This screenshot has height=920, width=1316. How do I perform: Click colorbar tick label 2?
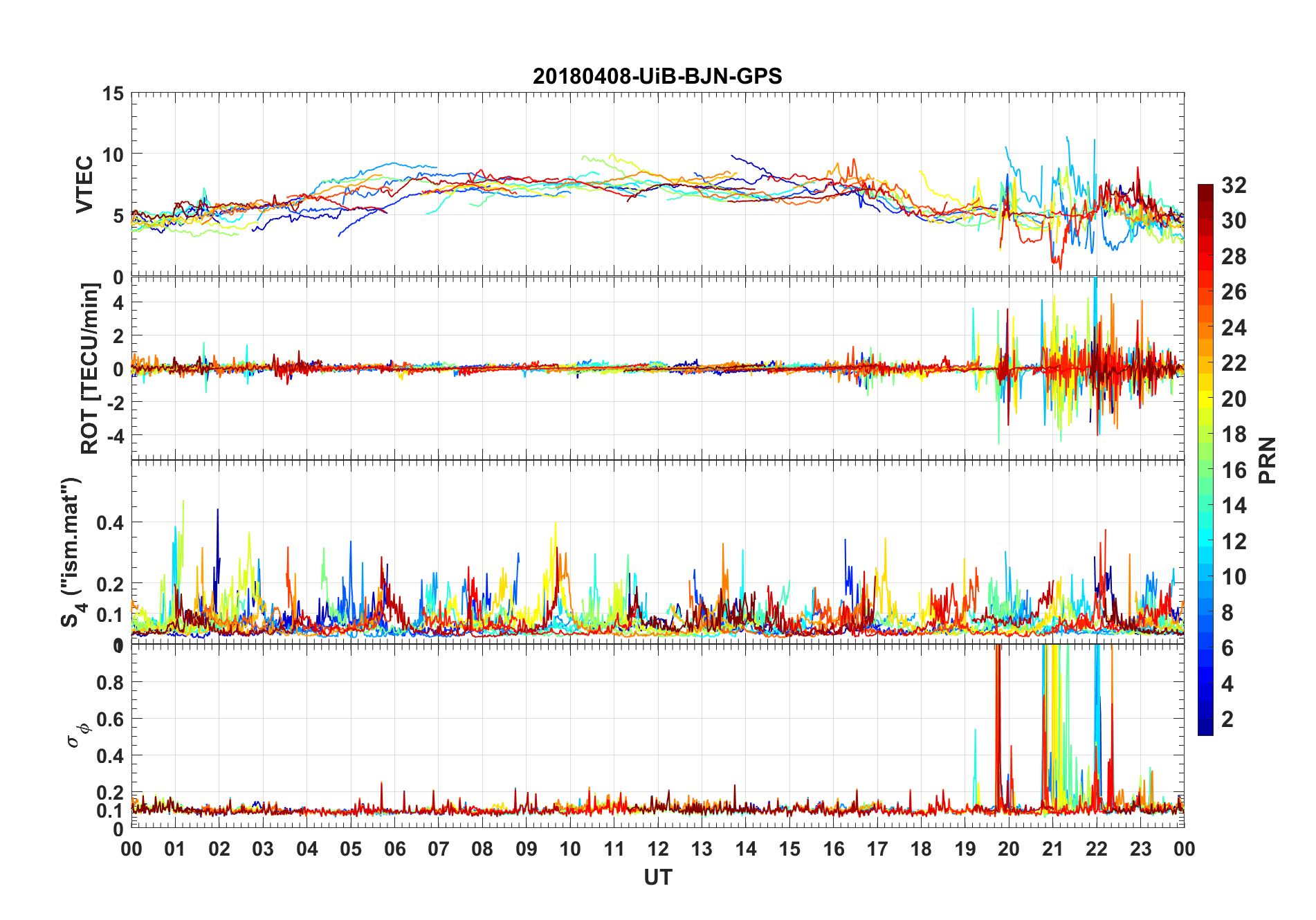[x=1227, y=719]
